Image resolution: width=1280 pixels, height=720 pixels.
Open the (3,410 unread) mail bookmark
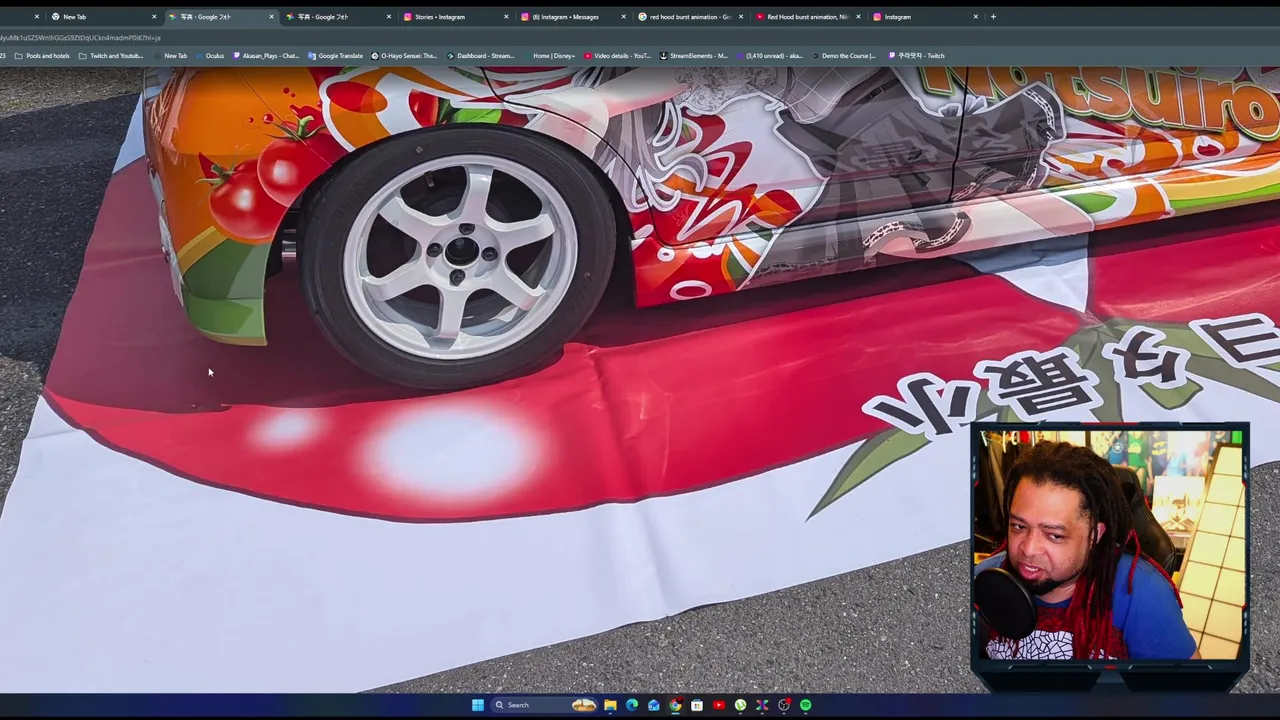769,56
